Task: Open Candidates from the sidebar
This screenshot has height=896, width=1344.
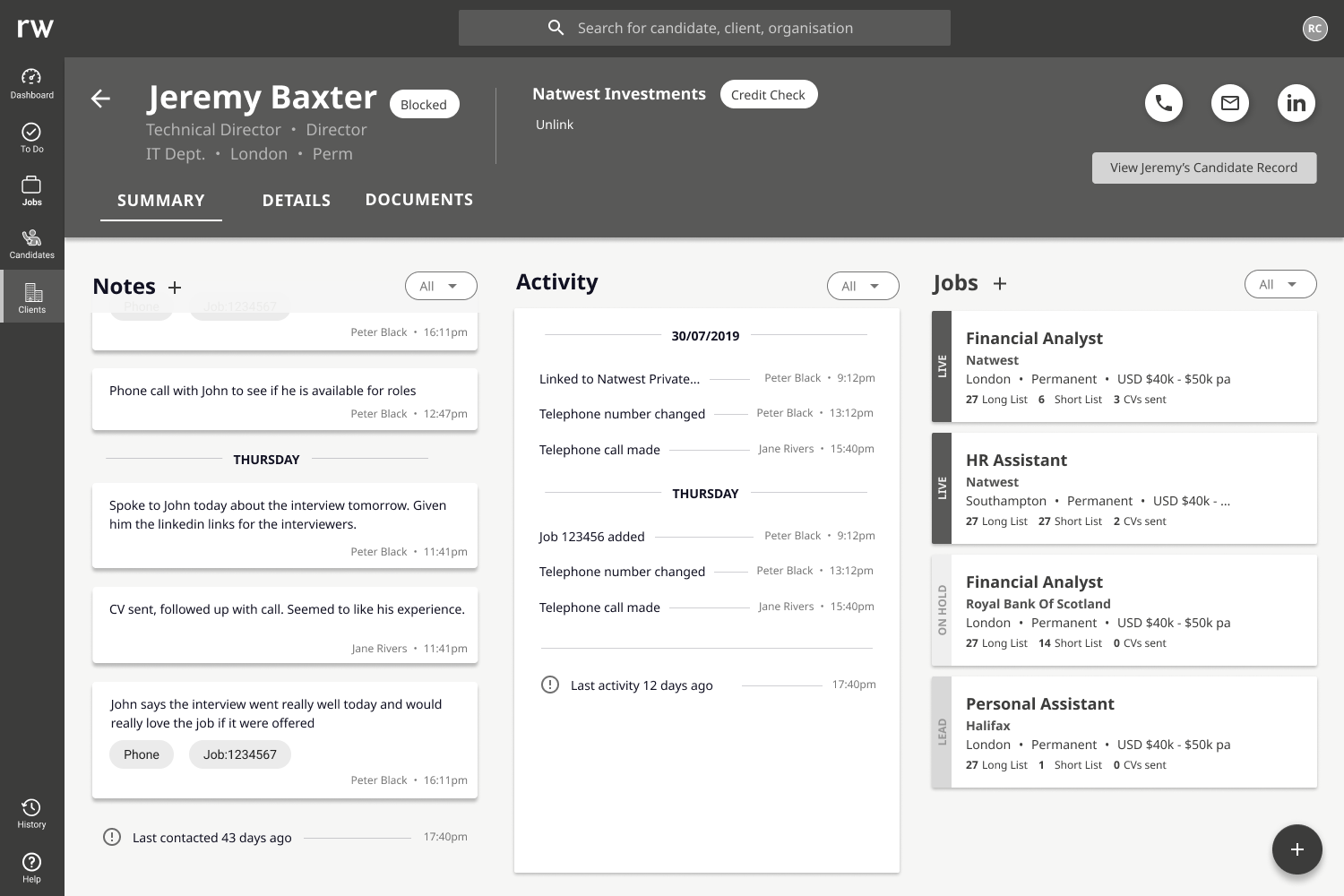Action: point(31,244)
